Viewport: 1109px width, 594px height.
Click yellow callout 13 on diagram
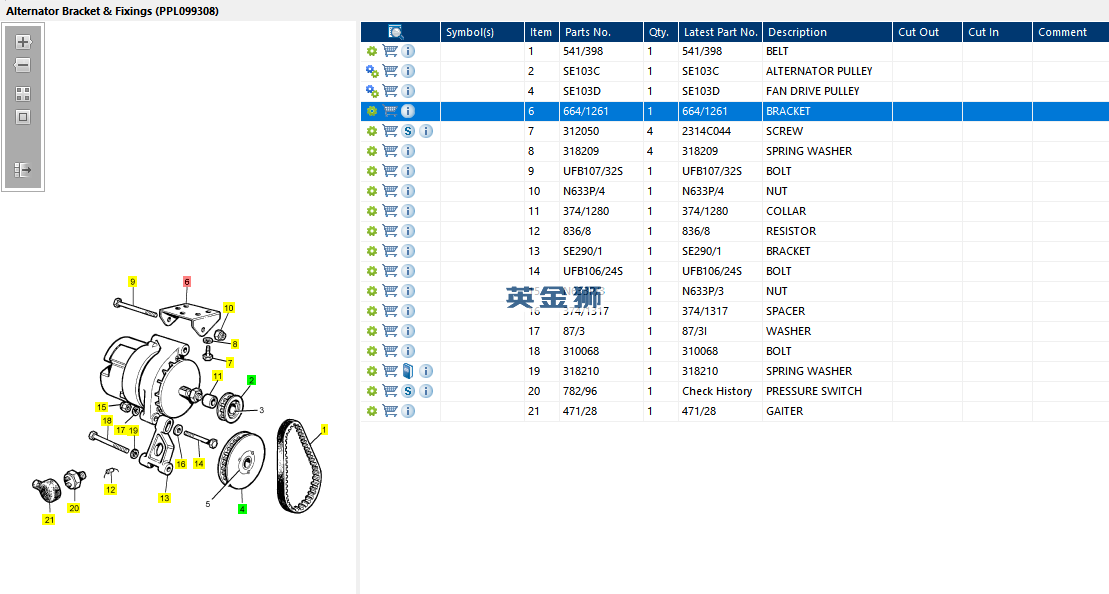coord(164,498)
